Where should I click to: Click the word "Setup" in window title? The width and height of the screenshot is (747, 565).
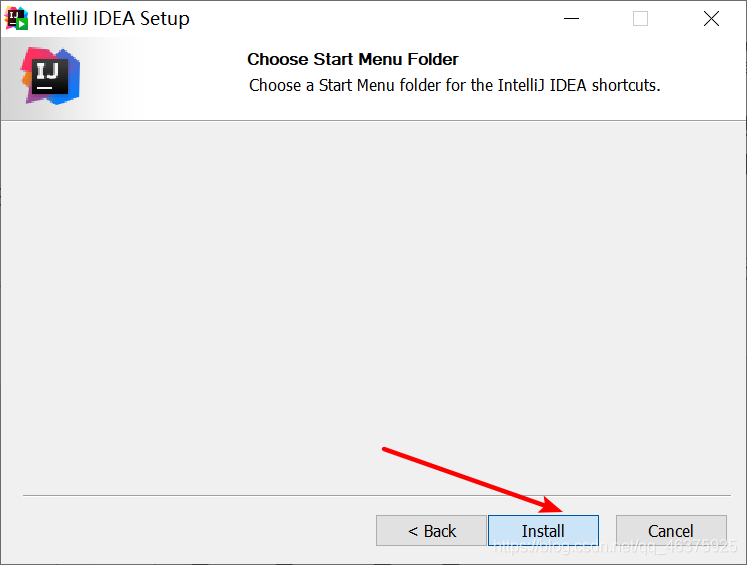[x=166, y=18]
